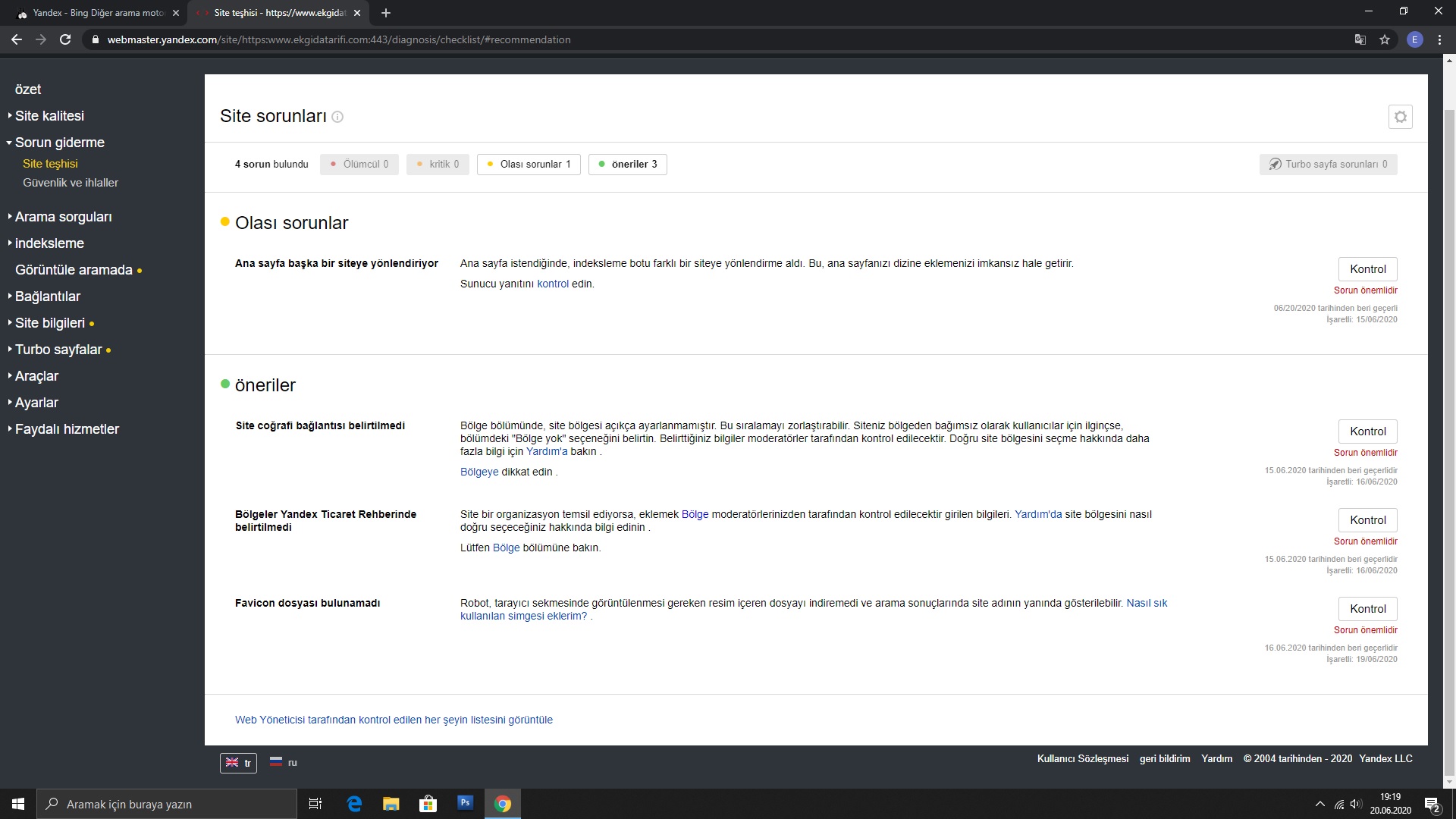Open the settings gear in Site sorunları
Image resolution: width=1456 pixels, height=819 pixels.
point(1400,117)
